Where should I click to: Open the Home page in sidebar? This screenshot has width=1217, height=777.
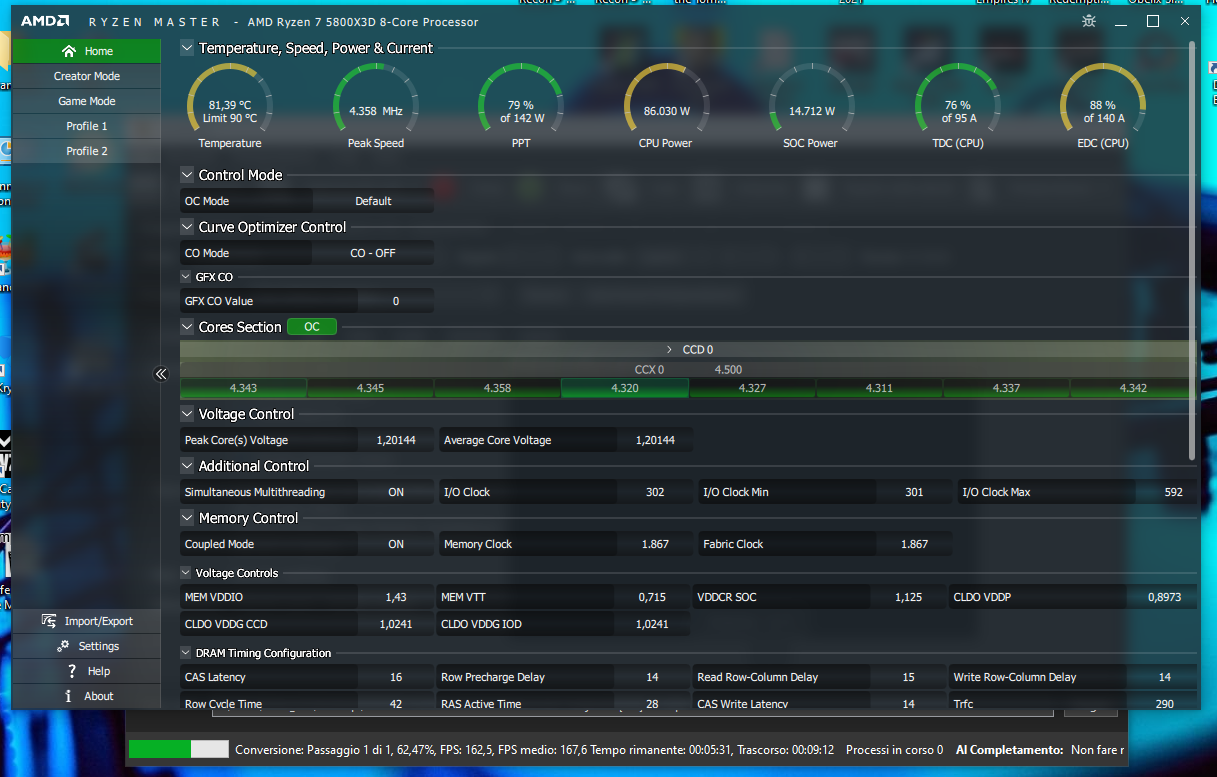86,51
